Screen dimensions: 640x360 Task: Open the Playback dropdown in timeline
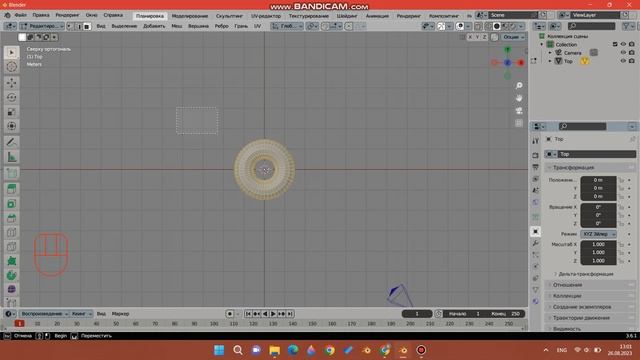click(44, 314)
